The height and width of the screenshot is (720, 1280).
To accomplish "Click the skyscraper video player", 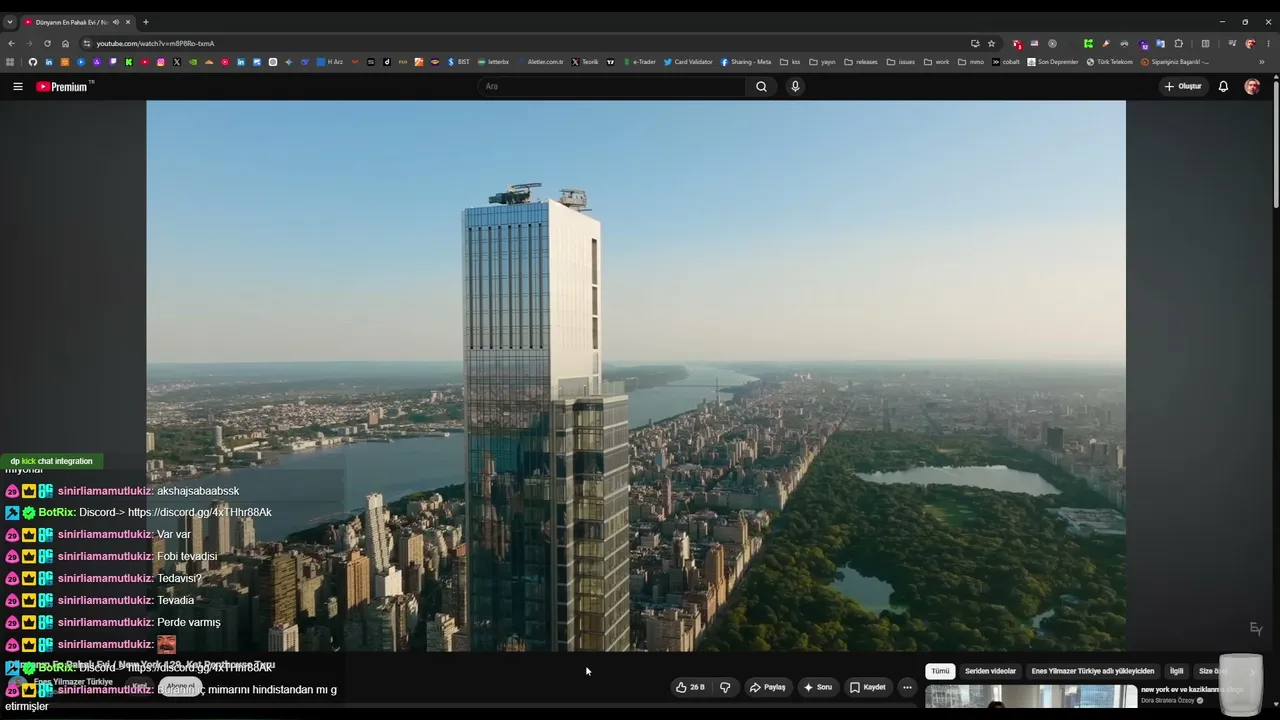I will click(636, 376).
